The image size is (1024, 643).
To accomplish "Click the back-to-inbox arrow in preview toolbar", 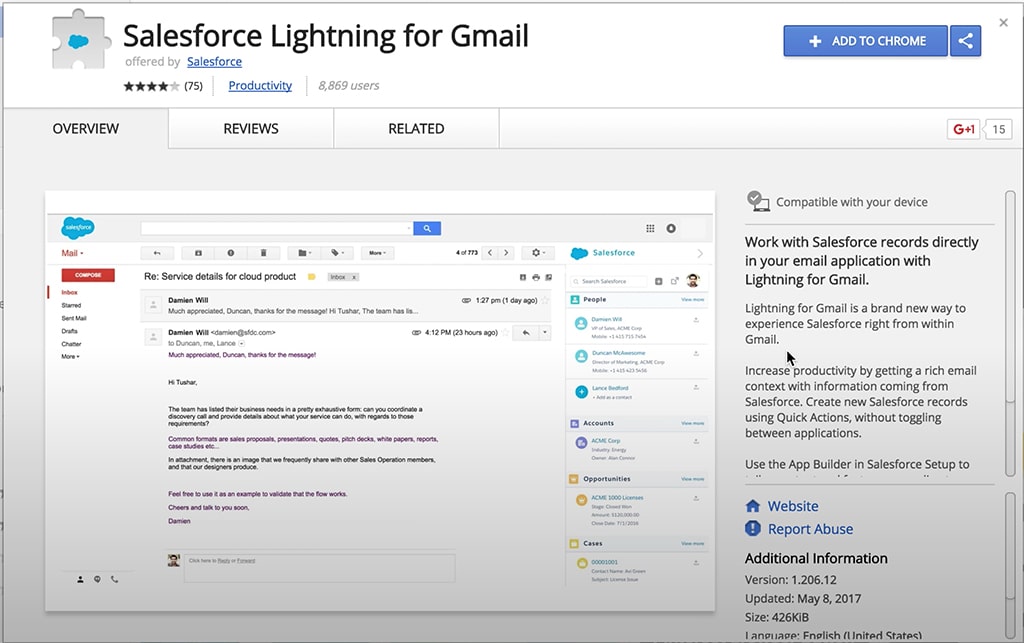I will [157, 253].
